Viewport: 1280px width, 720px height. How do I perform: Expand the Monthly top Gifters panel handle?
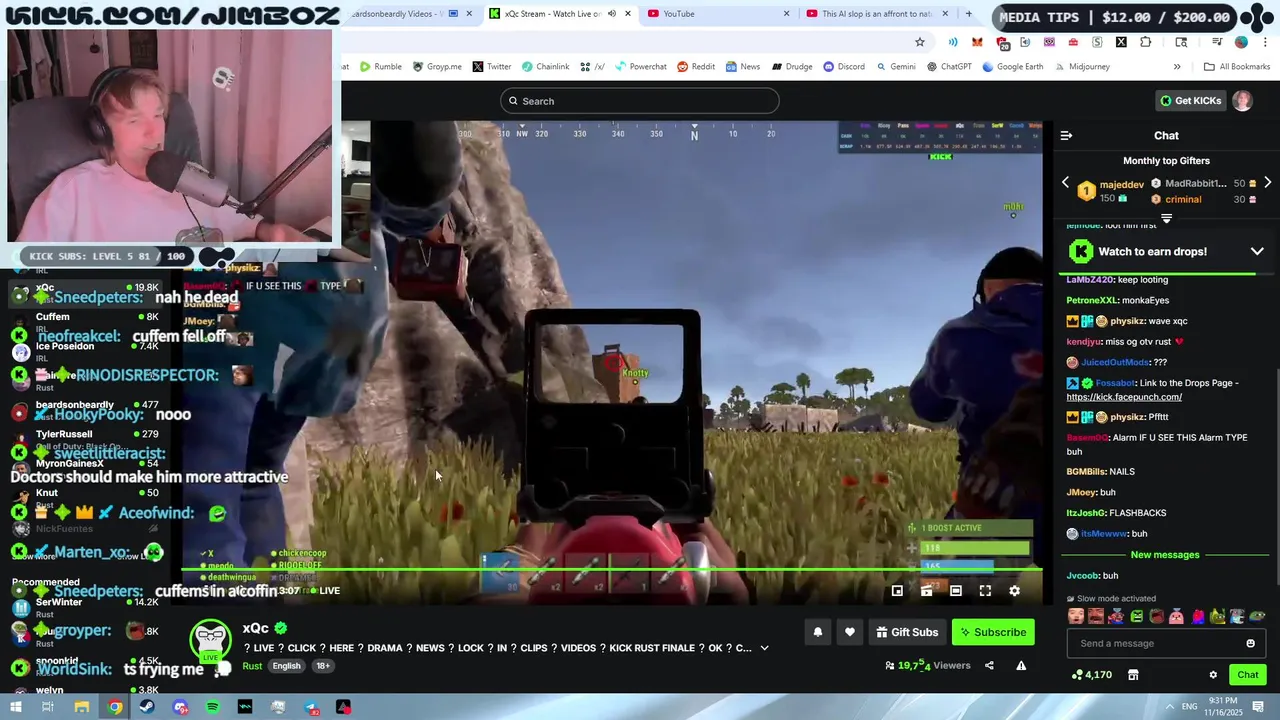[x=1166, y=218]
